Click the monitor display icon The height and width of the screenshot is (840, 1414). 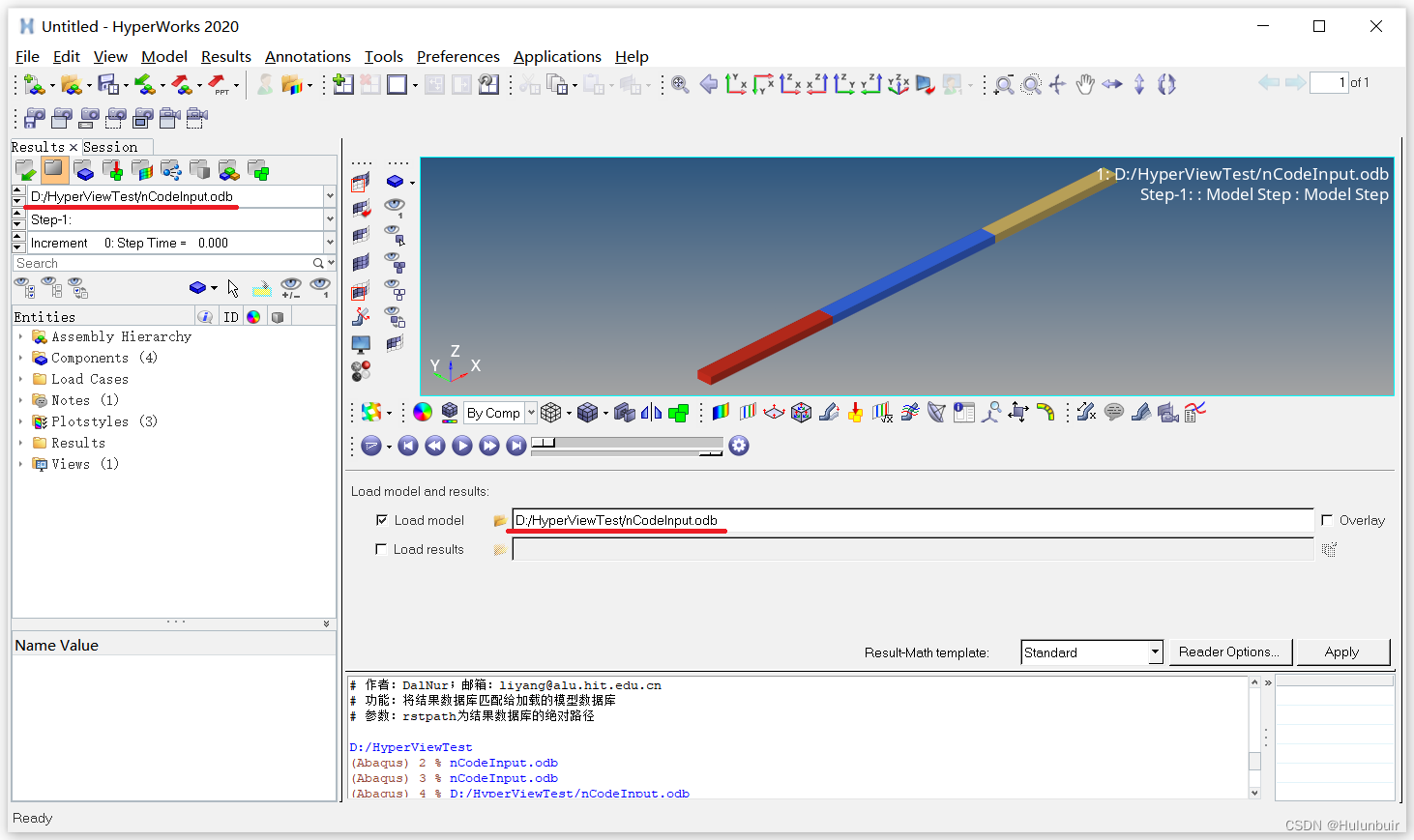(x=361, y=344)
